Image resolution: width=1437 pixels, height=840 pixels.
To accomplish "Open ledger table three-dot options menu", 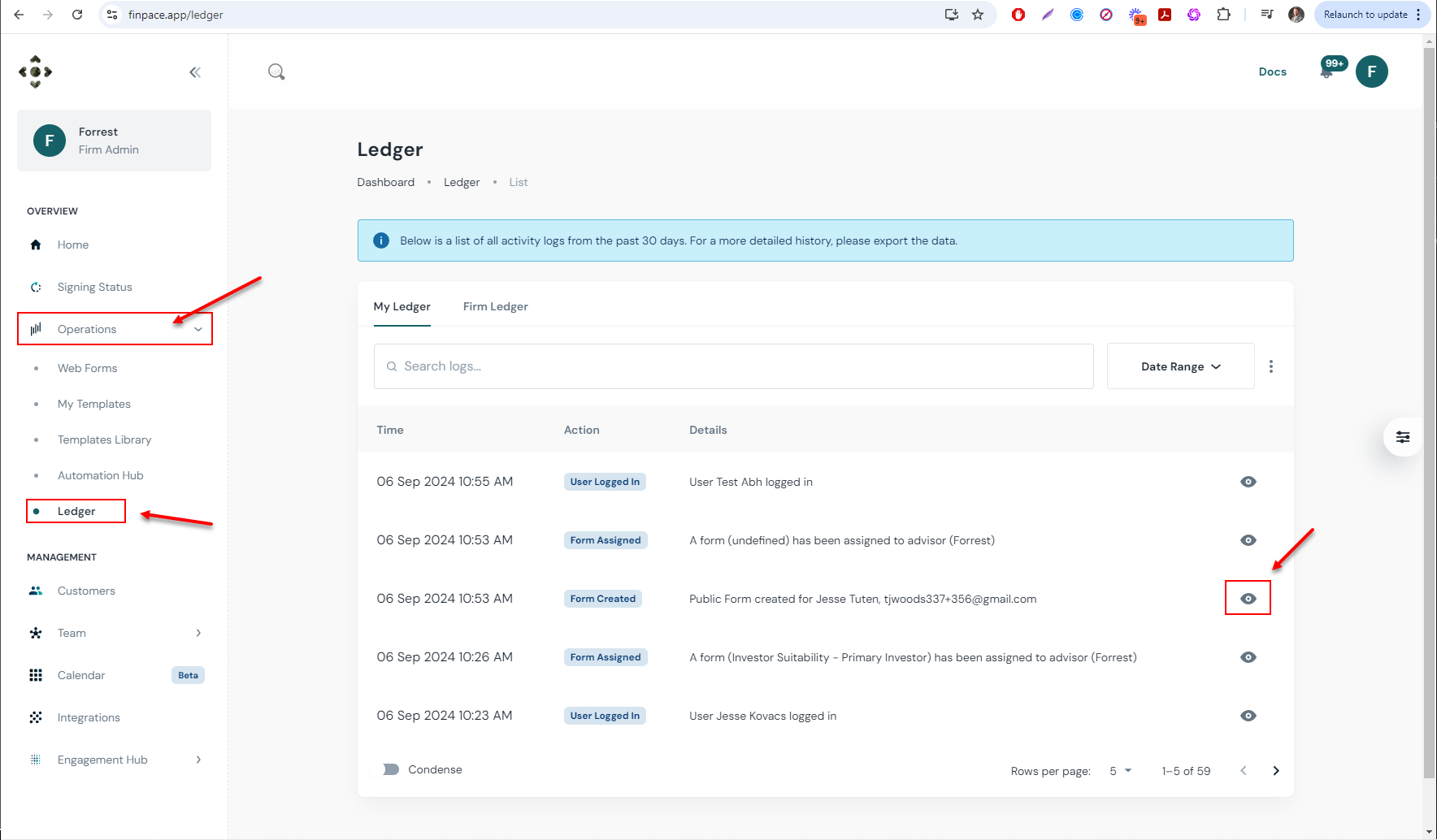I will (1271, 366).
